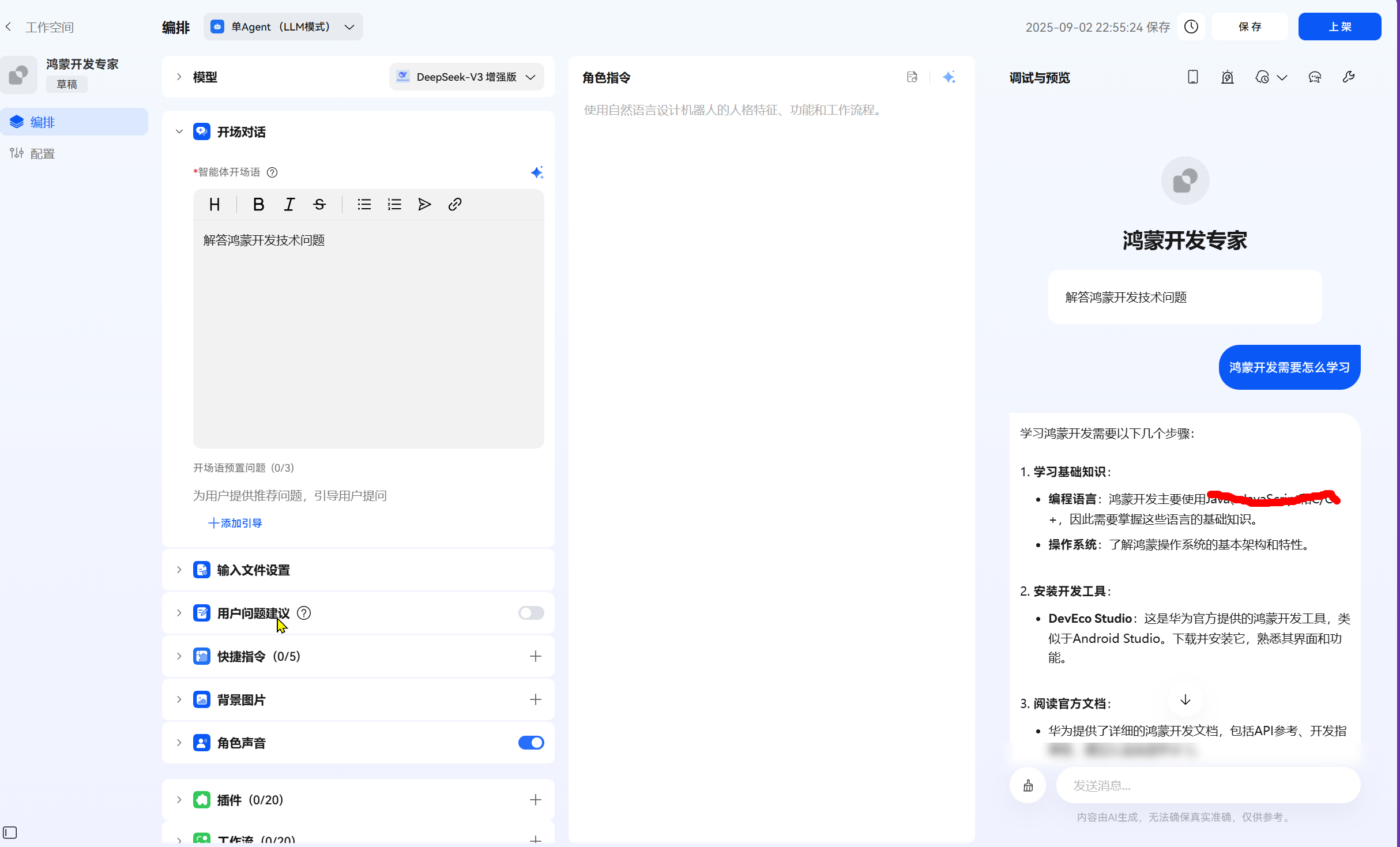1400x847 pixels.
Task: Insert link using the chain icon
Action: pyautogui.click(x=455, y=205)
